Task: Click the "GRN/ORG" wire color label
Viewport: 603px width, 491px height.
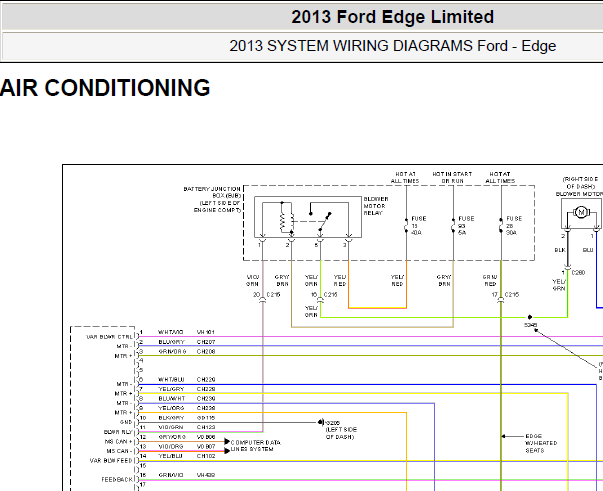Action: pyautogui.click(x=172, y=351)
